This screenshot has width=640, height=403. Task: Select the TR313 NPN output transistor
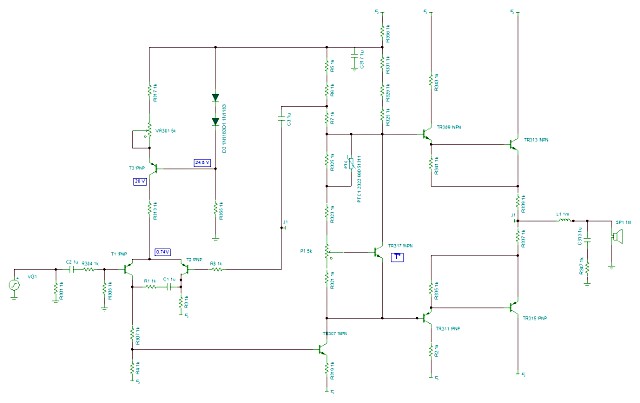pos(514,144)
